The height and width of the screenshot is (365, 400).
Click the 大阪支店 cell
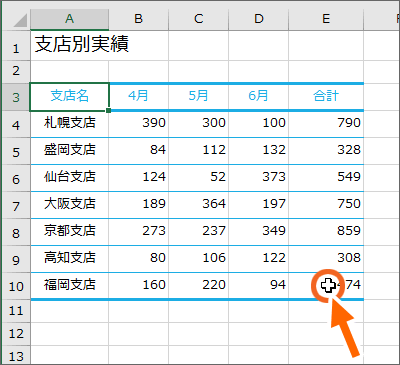pyautogui.click(x=70, y=205)
